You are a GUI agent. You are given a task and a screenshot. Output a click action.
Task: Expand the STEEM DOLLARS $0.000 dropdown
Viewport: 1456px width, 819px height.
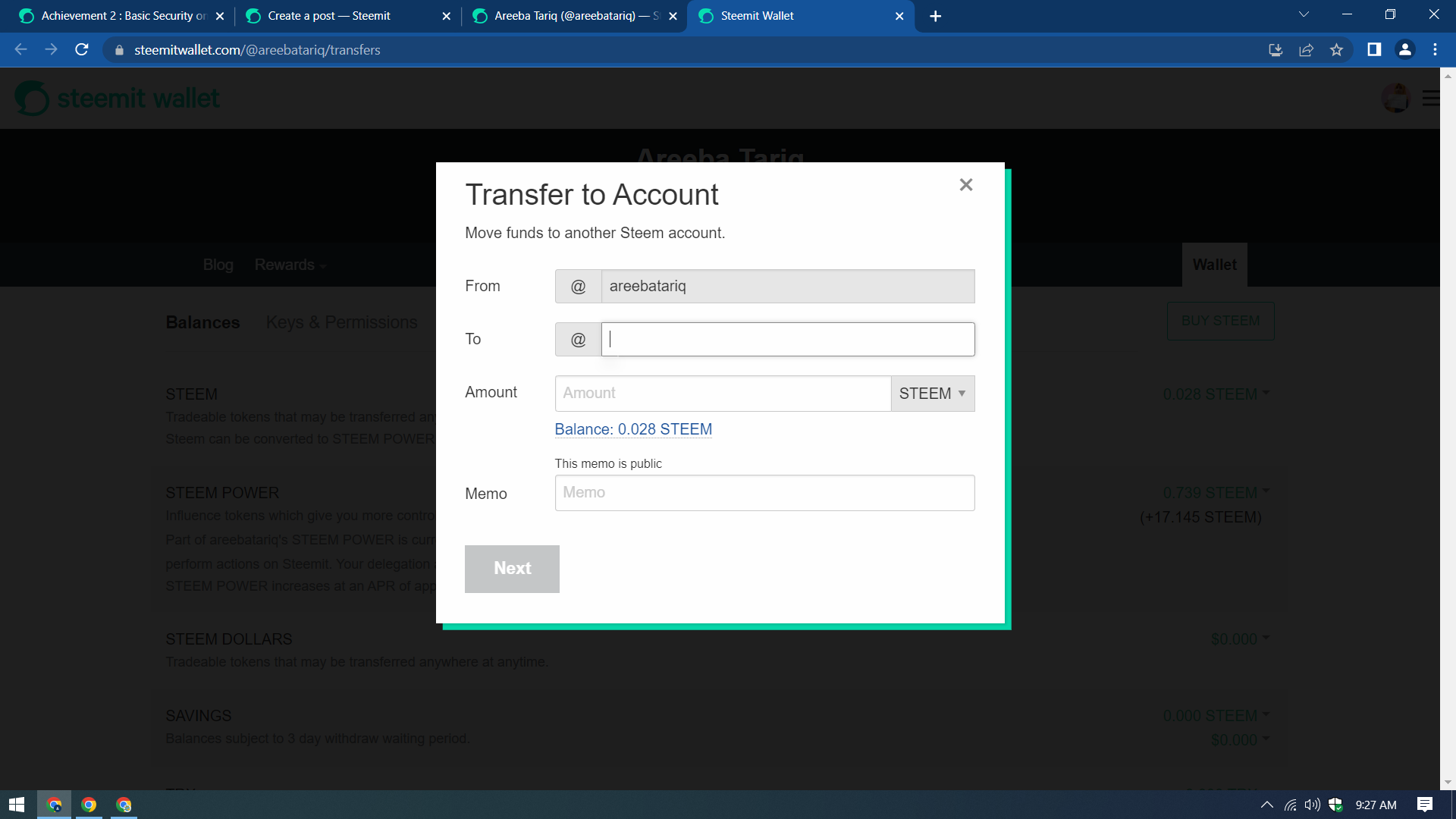tap(1240, 639)
